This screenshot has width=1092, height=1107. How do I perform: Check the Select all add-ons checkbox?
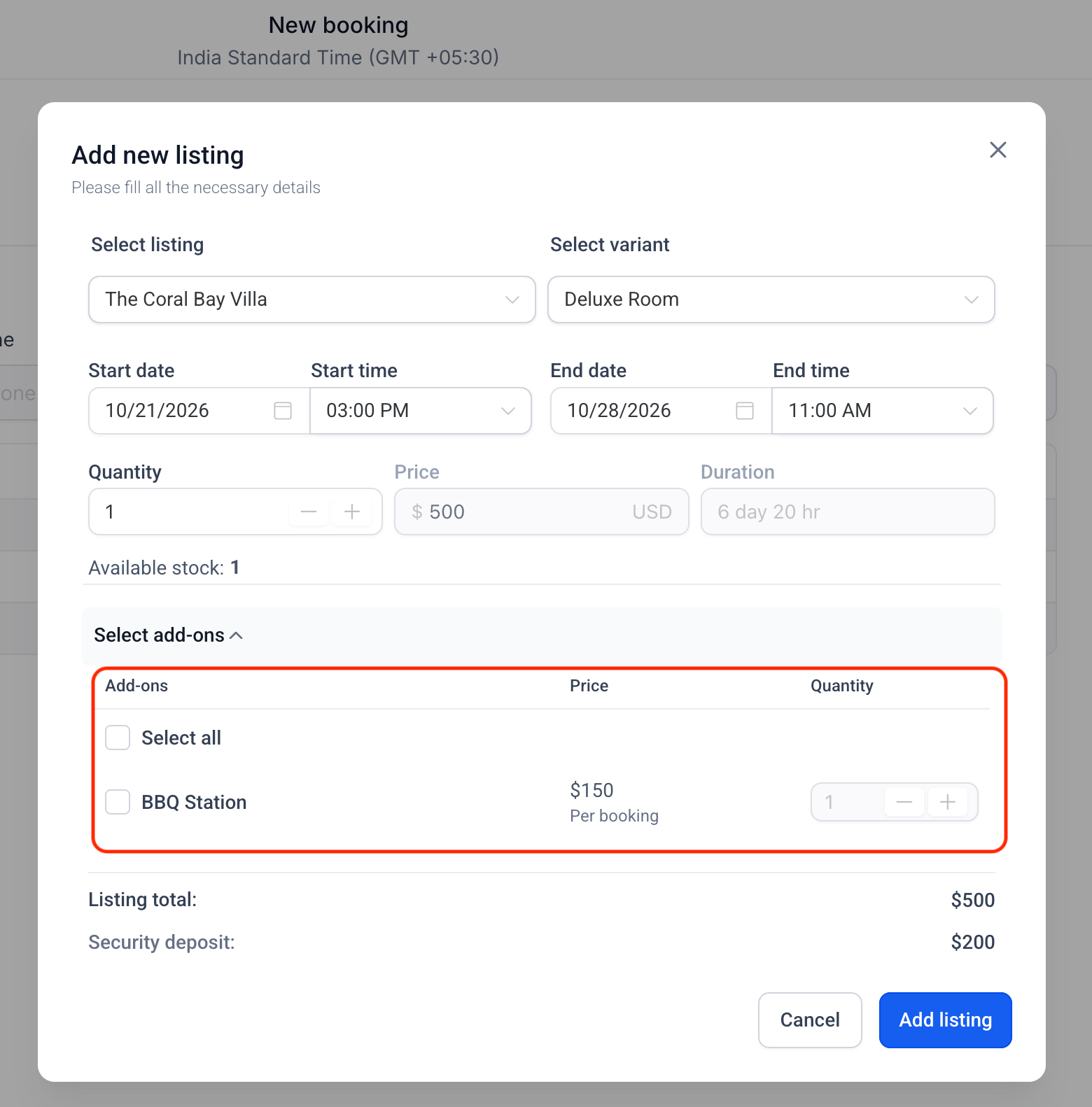coord(118,738)
